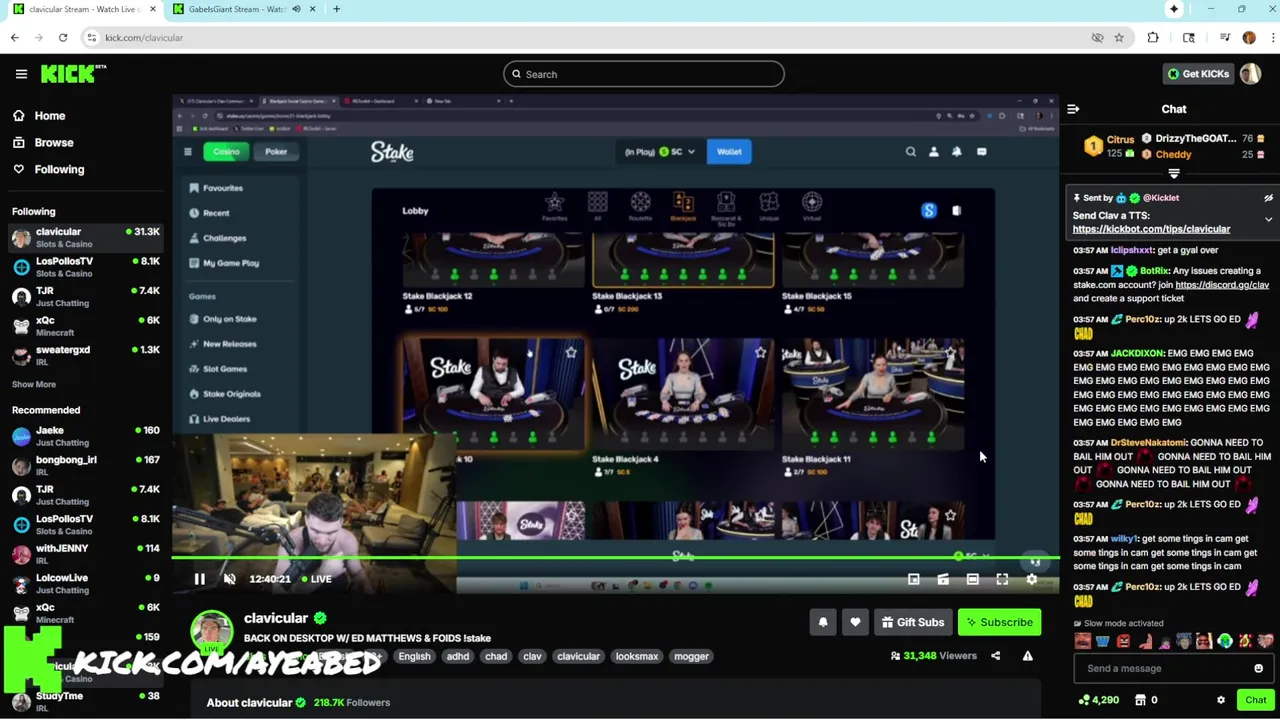Open the user profile avatar menu
Image resolution: width=1280 pixels, height=720 pixels.
pyautogui.click(x=1251, y=74)
